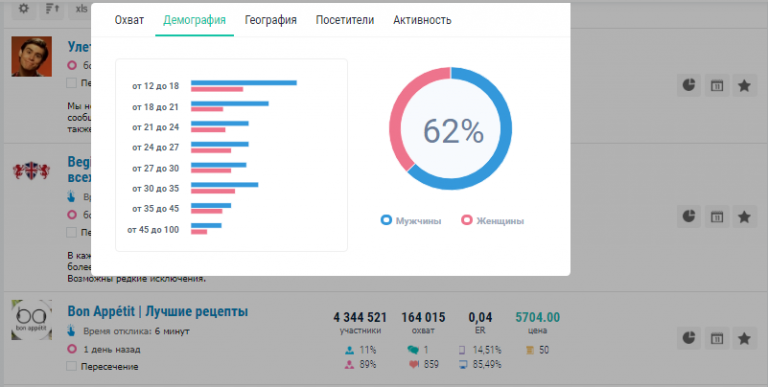Click the likes heart icon showing 859
This screenshot has width=768, height=387.
[x=414, y=364]
